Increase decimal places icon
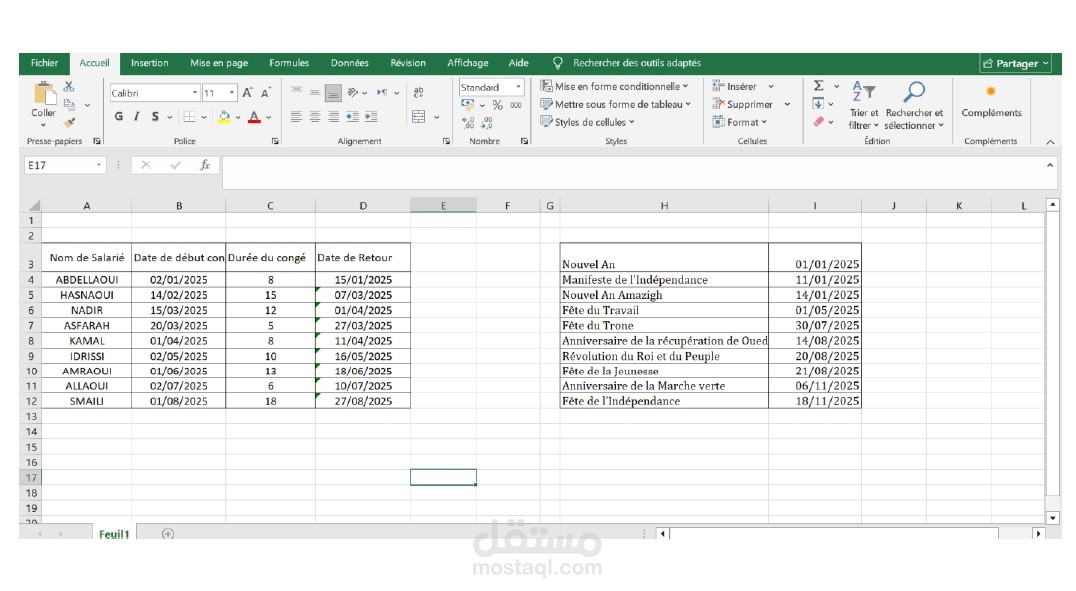The image size is (1076, 591). [468, 123]
